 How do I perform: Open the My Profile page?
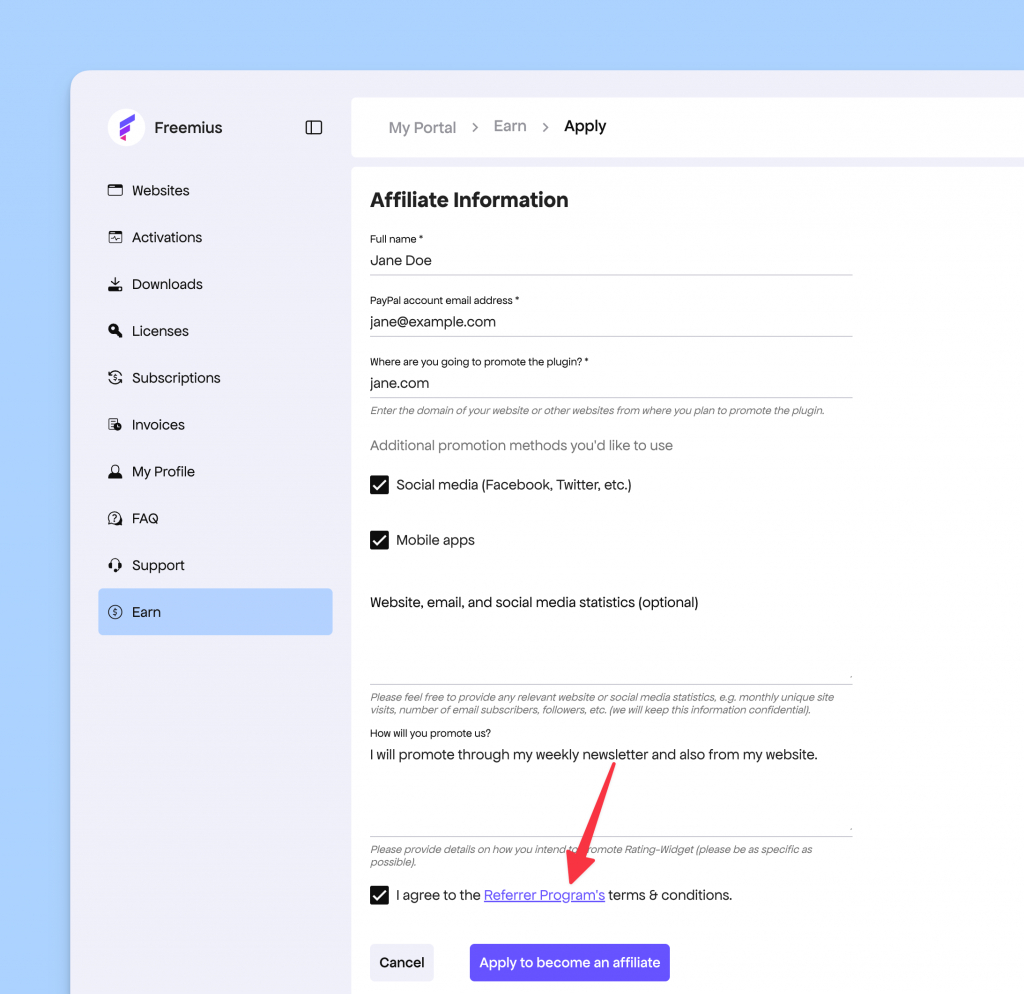pos(215,472)
